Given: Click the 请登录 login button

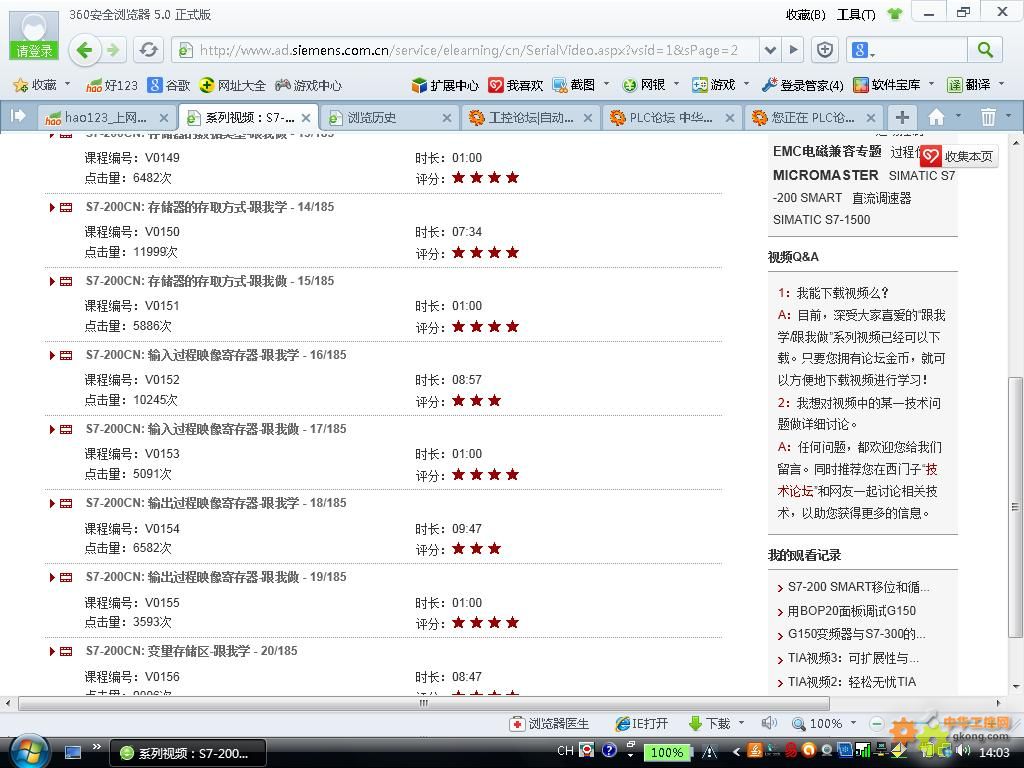Looking at the screenshot, I should [x=33, y=51].
